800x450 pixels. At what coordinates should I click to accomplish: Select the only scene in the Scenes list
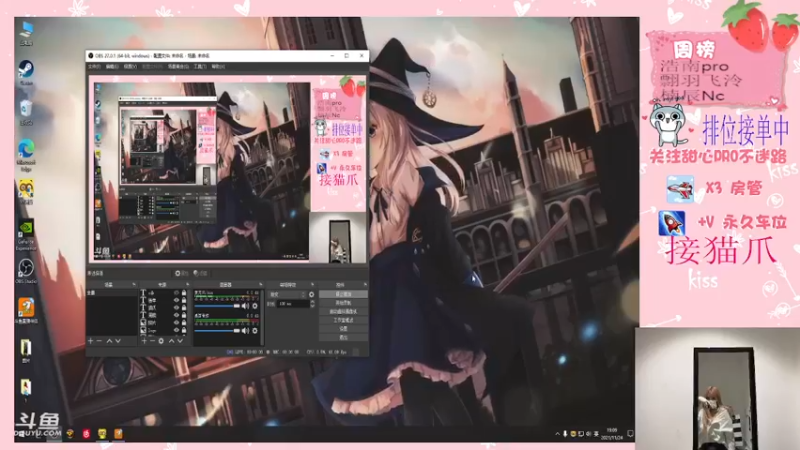pos(112,293)
